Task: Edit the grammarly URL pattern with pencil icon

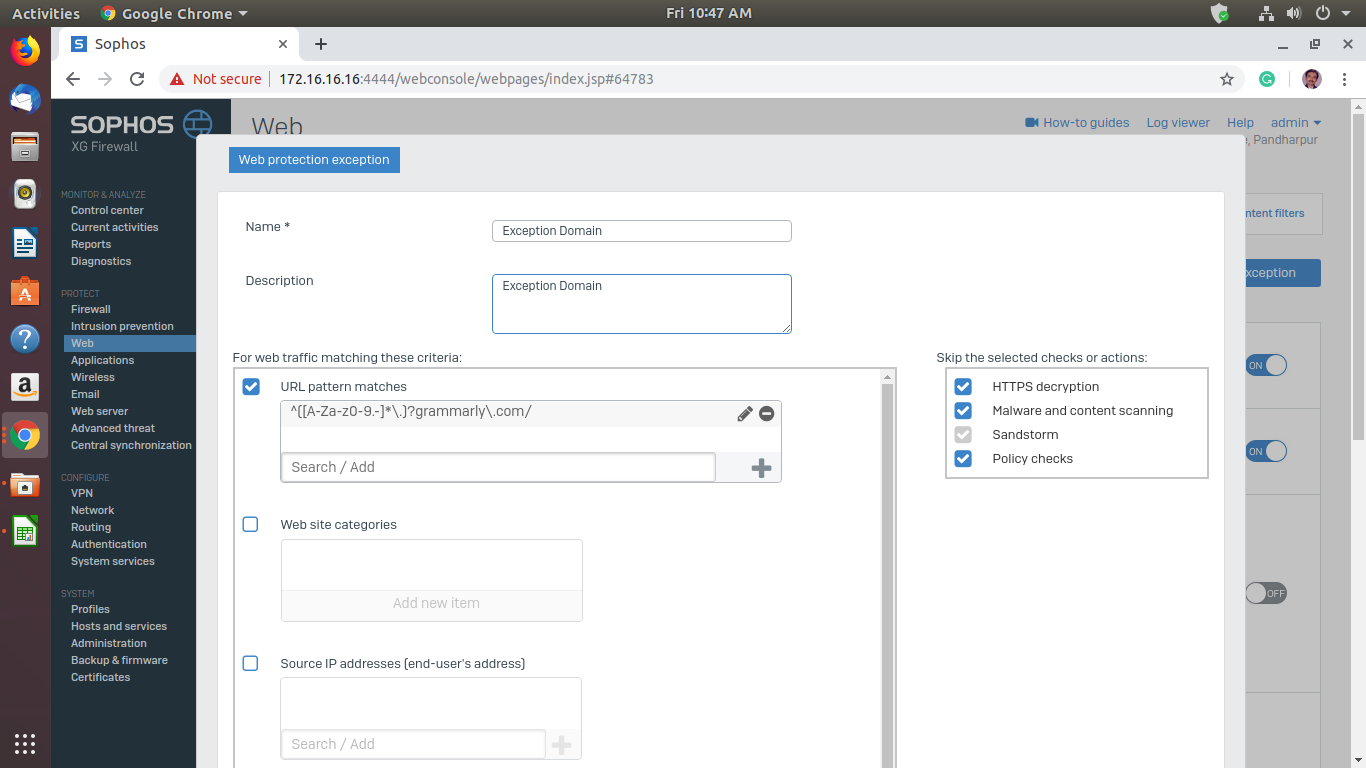Action: pos(745,414)
